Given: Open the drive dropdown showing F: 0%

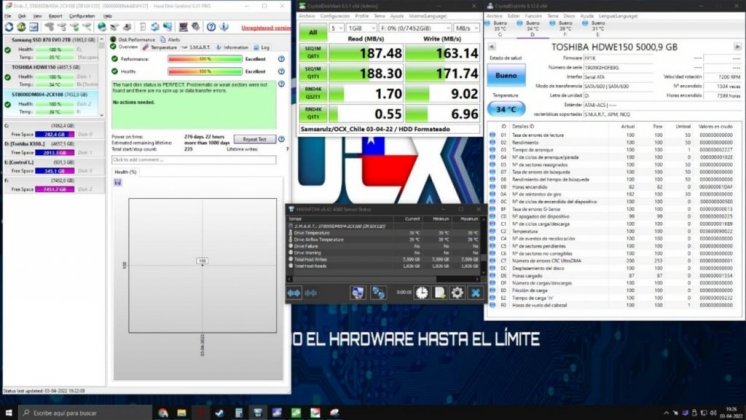Looking at the screenshot, I should [x=415, y=29].
